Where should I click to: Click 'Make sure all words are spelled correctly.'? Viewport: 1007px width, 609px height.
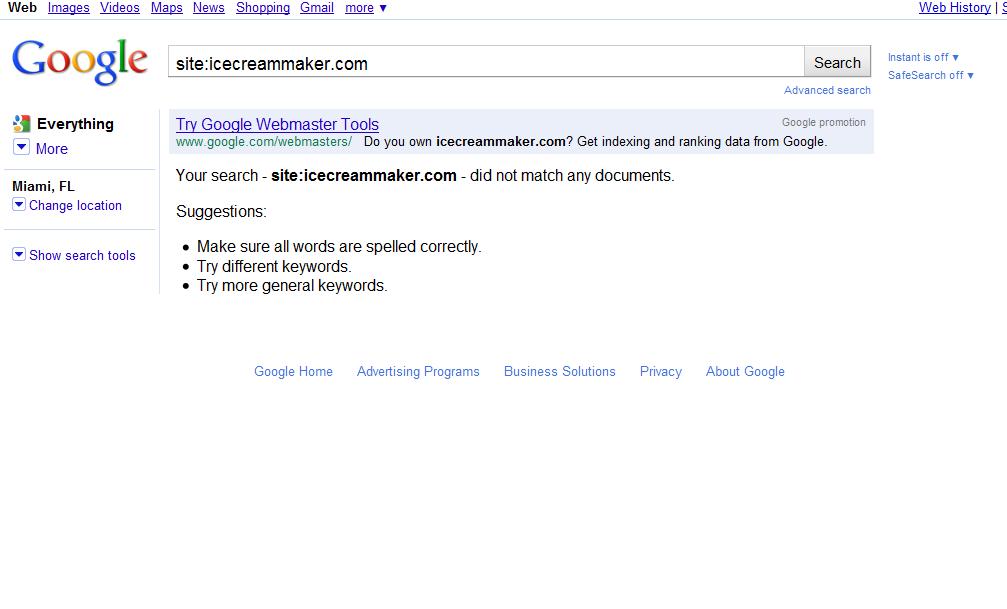tap(339, 247)
